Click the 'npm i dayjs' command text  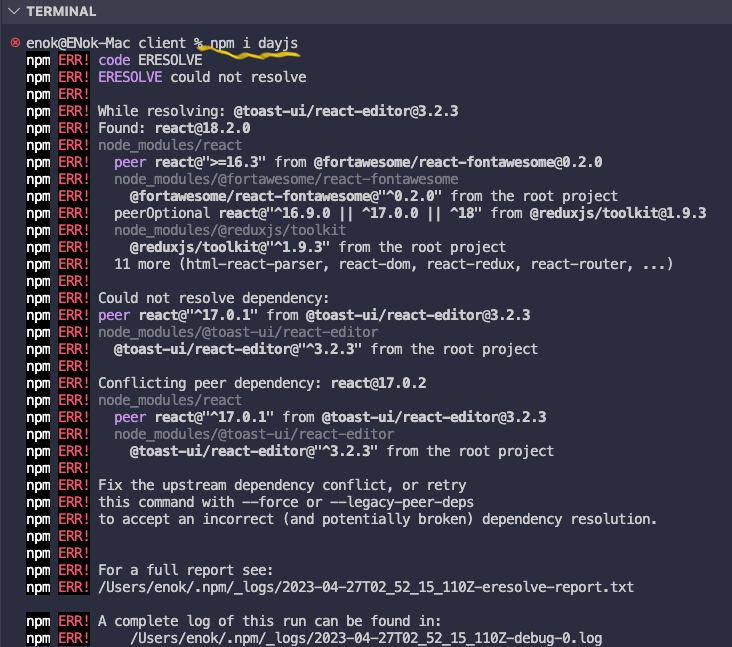pyautogui.click(x=254, y=43)
